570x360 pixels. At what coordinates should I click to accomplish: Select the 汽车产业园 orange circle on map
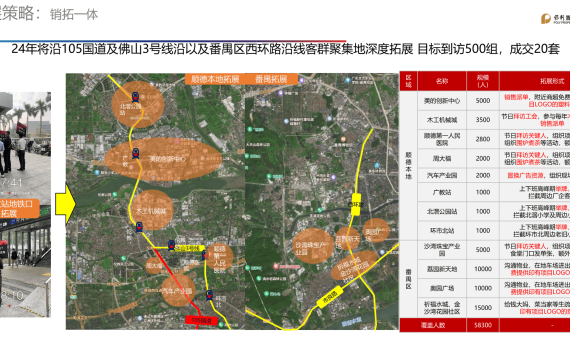point(178,291)
